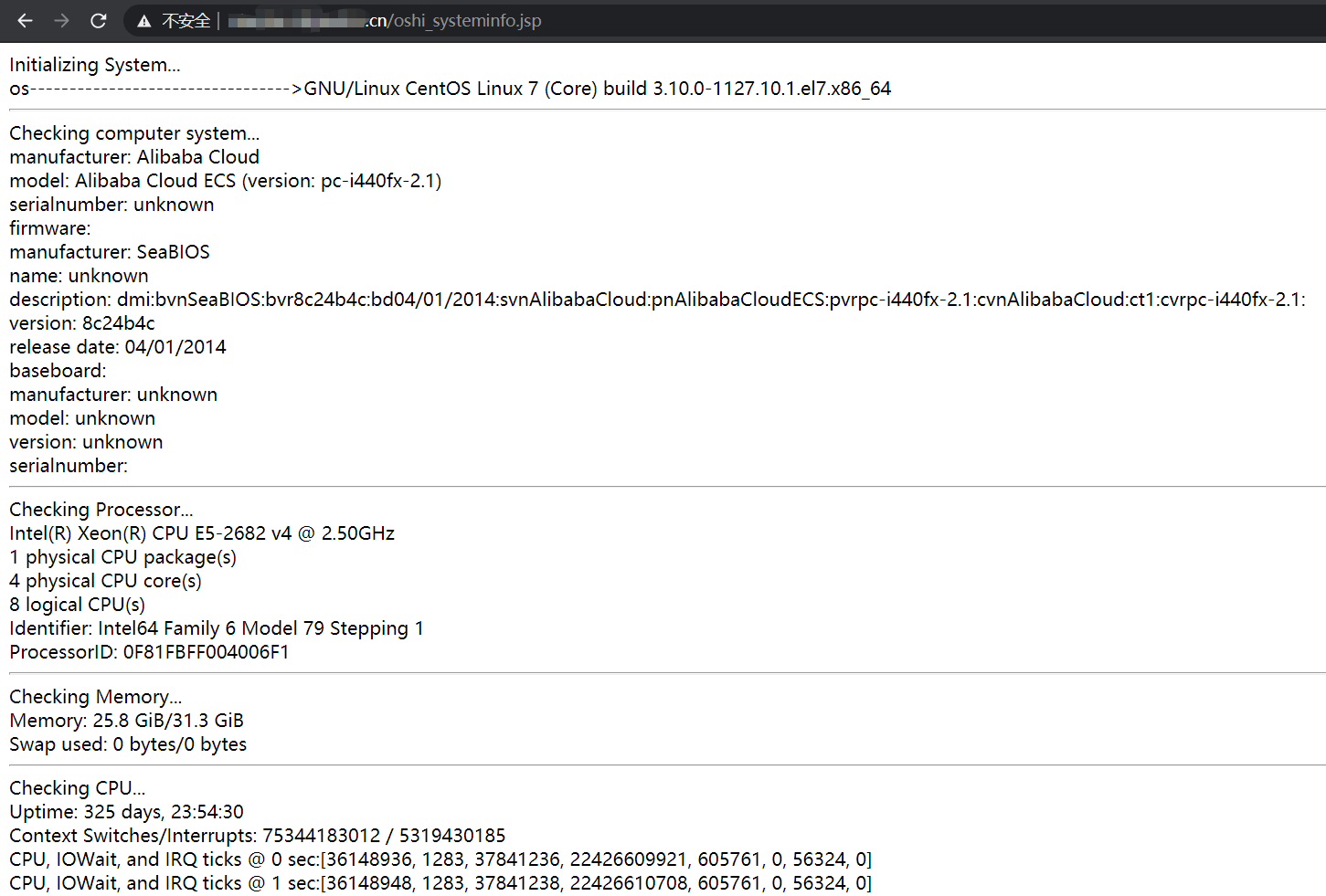Click '8 logical CPU(s)' line

[x=77, y=605]
